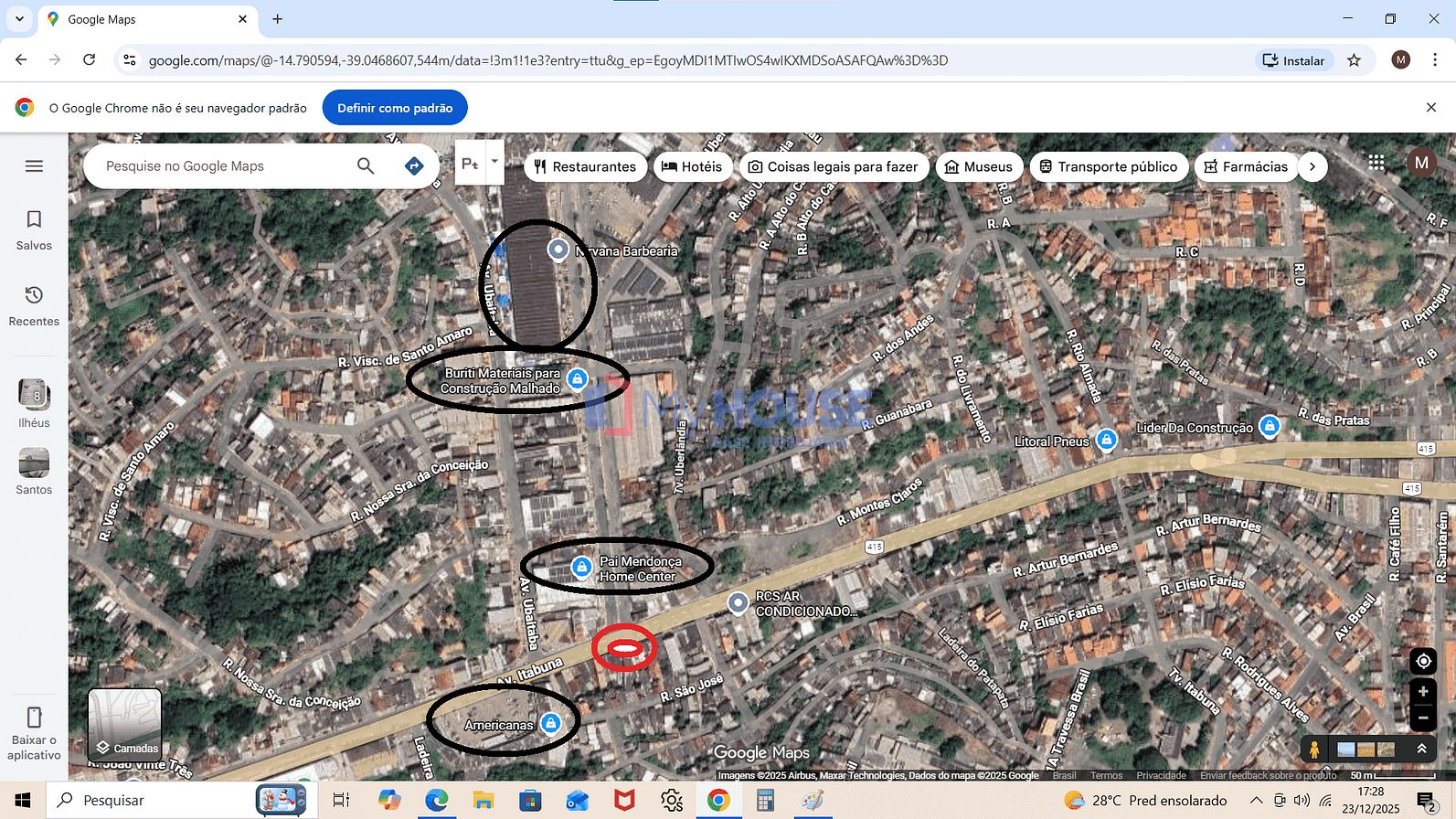1456x819 pixels.
Task: Open the Ilhéus recent place thumbnail
Action: (x=34, y=403)
